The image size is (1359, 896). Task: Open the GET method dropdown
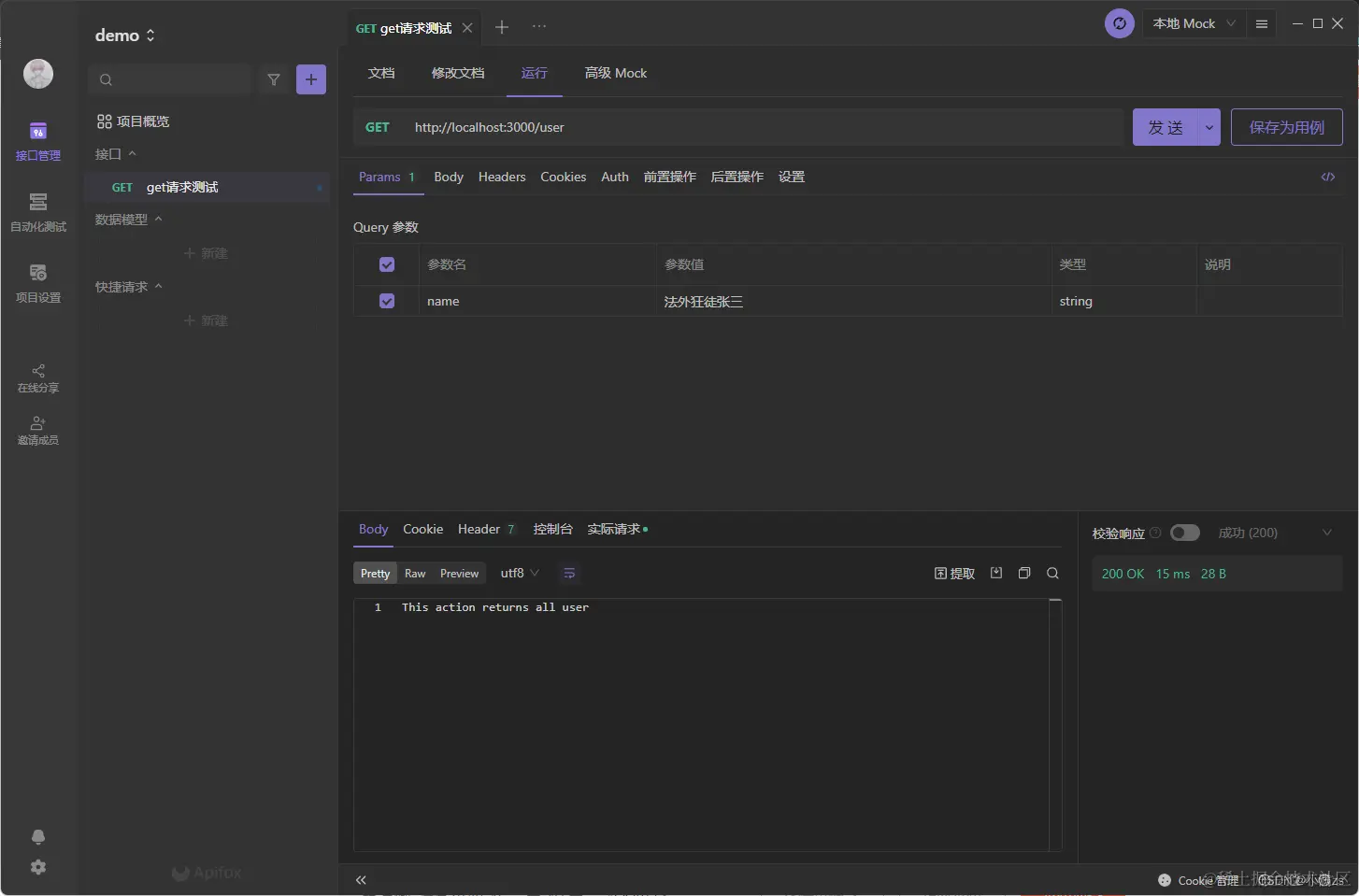tap(378, 127)
